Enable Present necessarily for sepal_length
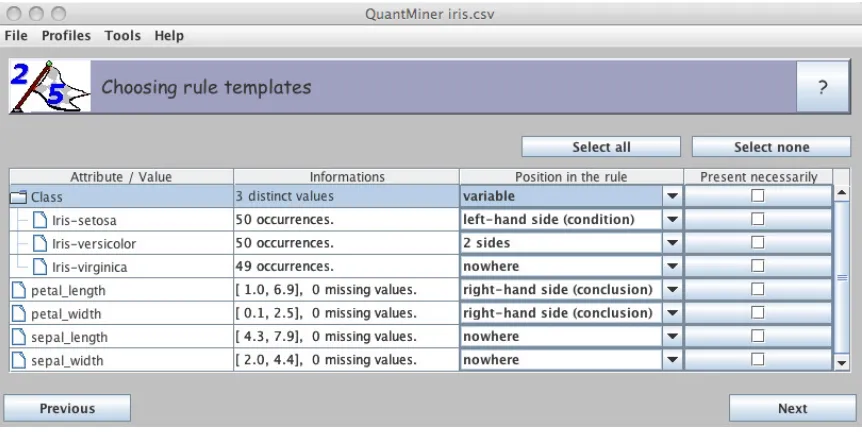Image resolution: width=862 pixels, height=436 pixels. [x=758, y=336]
